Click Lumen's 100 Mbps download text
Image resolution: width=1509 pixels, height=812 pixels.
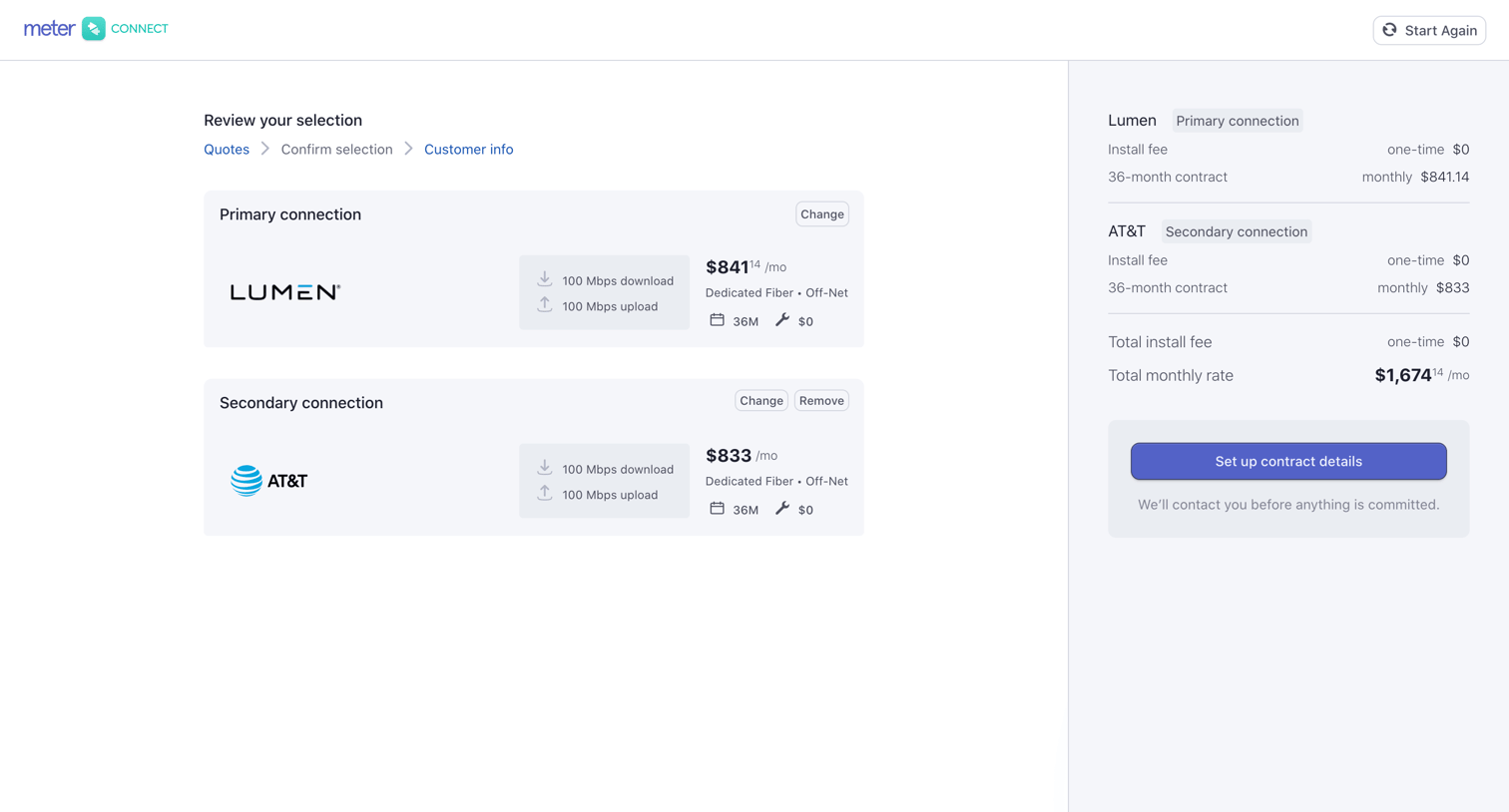point(618,281)
